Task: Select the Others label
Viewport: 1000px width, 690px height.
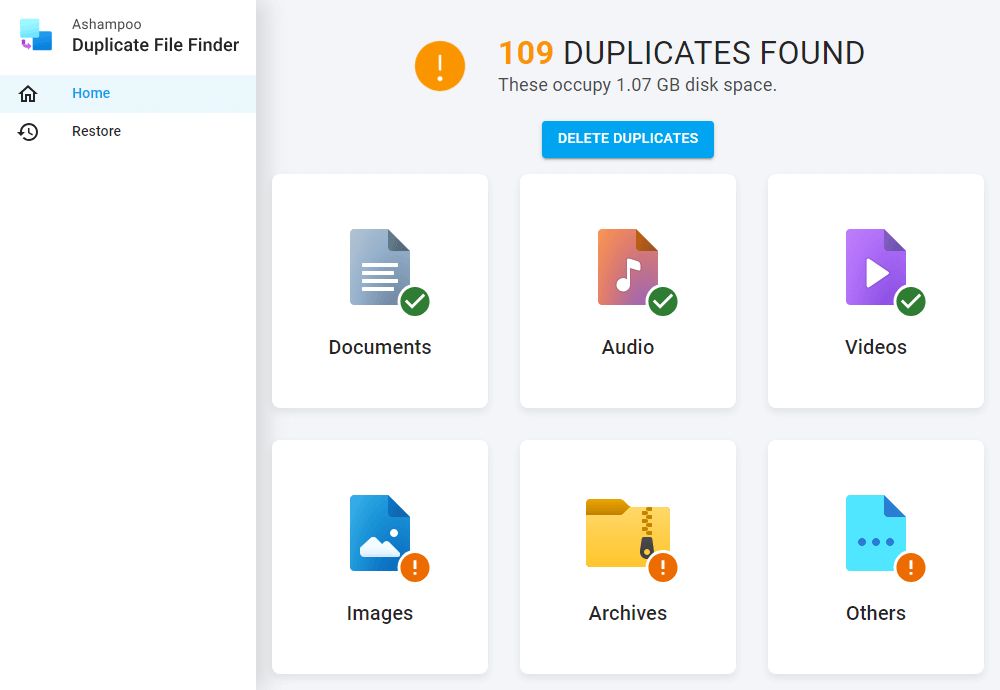Action: click(x=876, y=613)
